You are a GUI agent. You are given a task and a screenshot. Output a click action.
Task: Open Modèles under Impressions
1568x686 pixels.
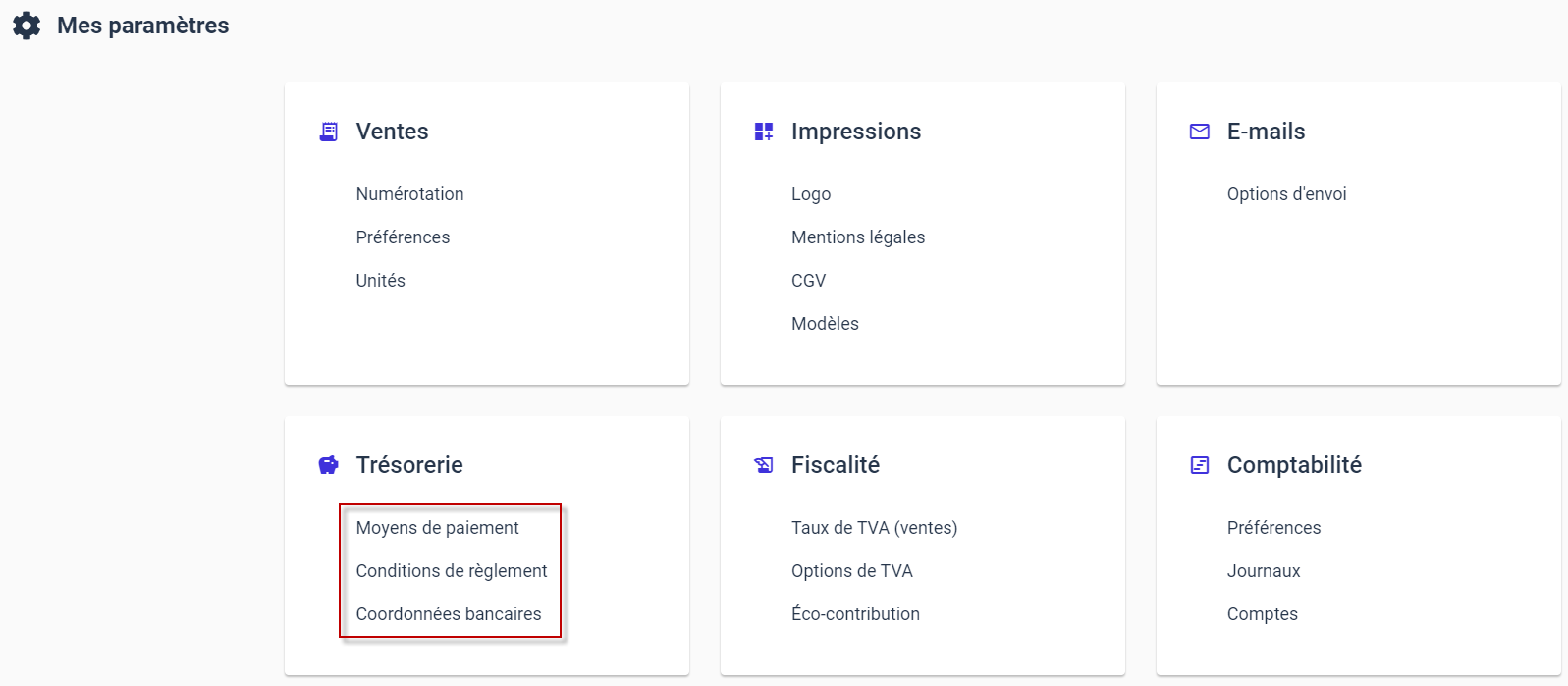(825, 324)
